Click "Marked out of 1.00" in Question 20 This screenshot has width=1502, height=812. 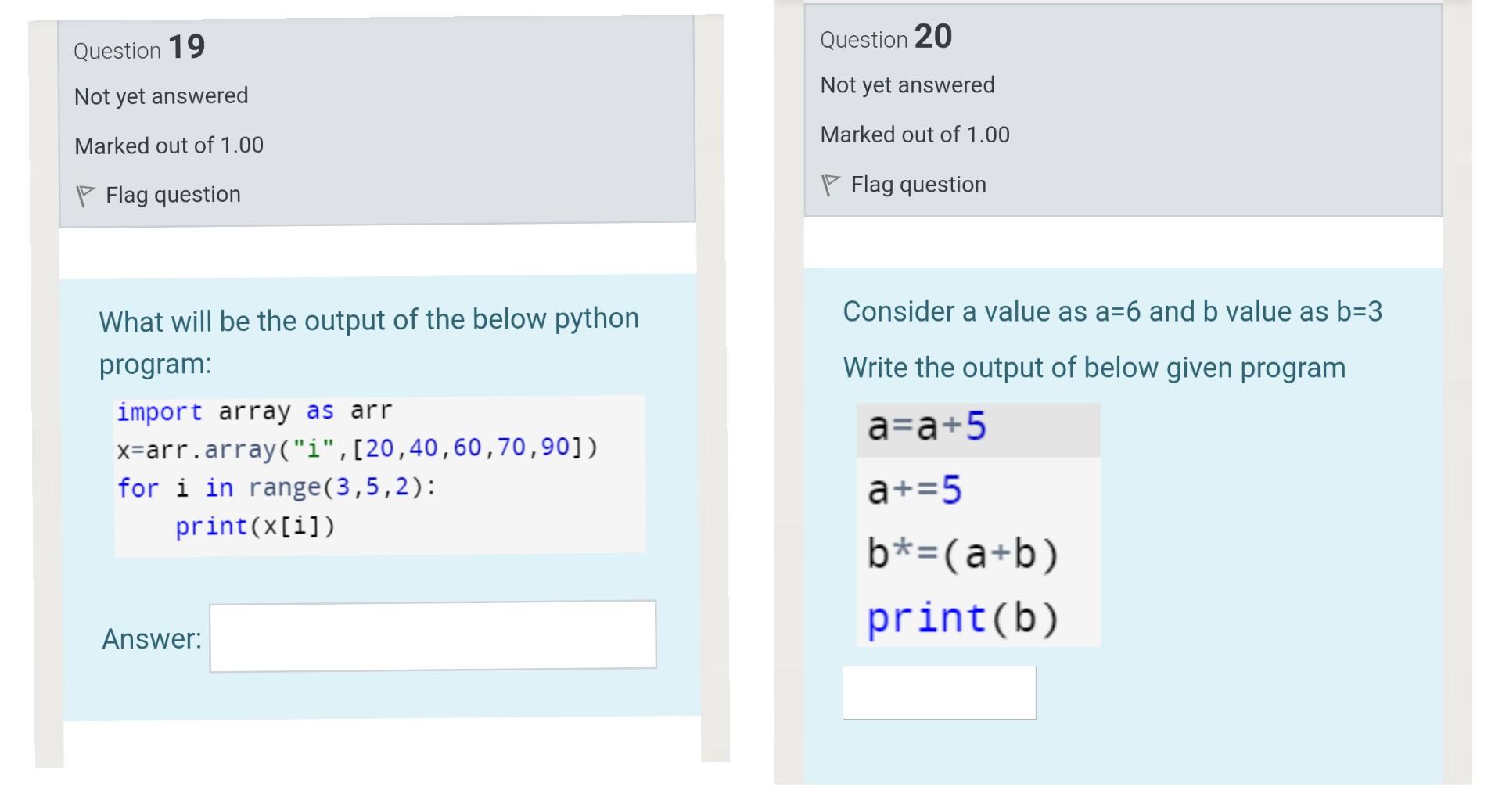click(x=914, y=135)
